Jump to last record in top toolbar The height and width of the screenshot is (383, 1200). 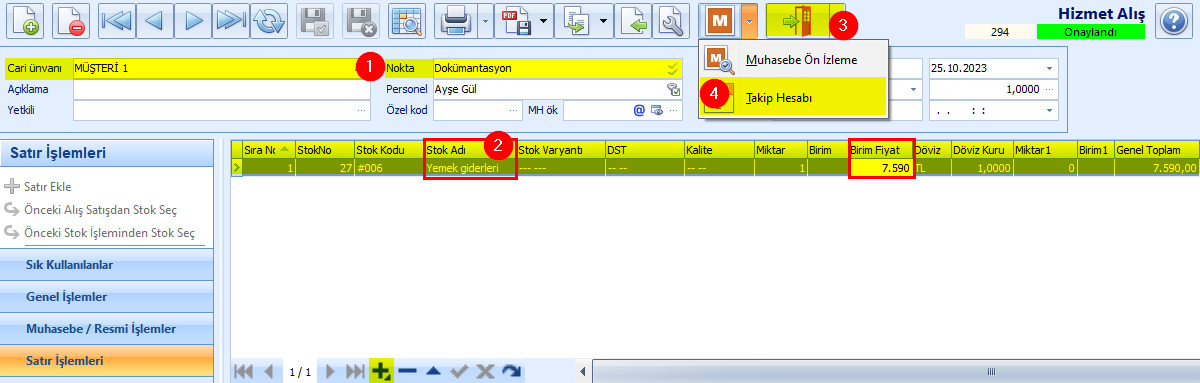coord(230,21)
